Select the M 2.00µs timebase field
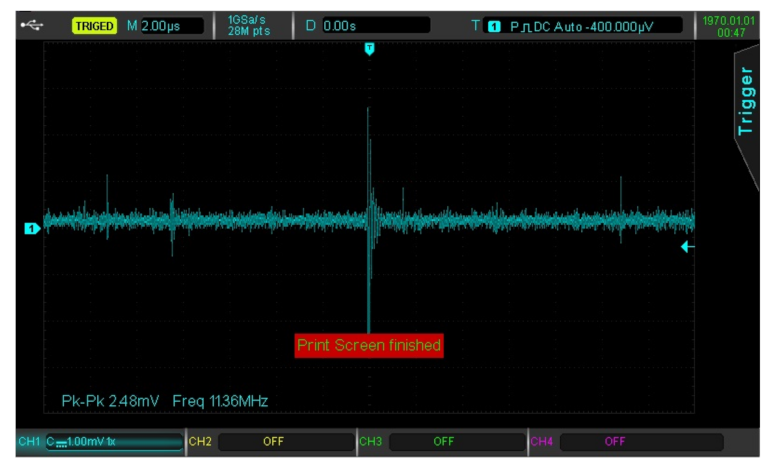 pos(162,25)
